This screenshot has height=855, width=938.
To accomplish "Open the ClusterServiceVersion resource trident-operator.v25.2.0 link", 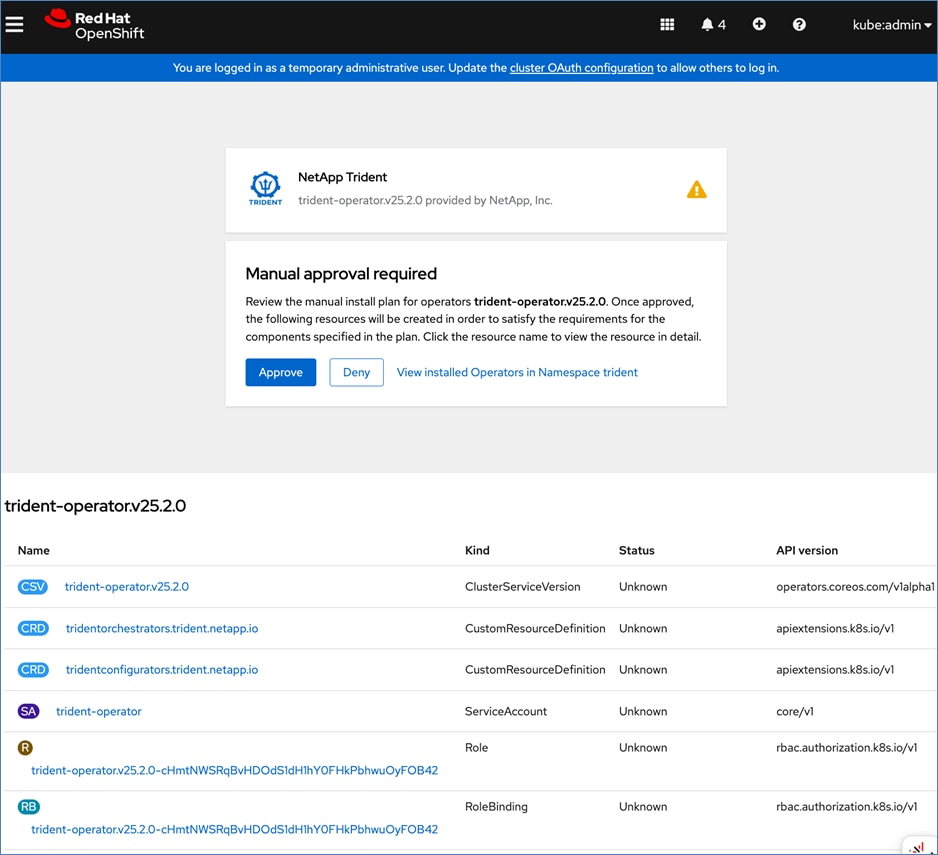I will (127, 586).
